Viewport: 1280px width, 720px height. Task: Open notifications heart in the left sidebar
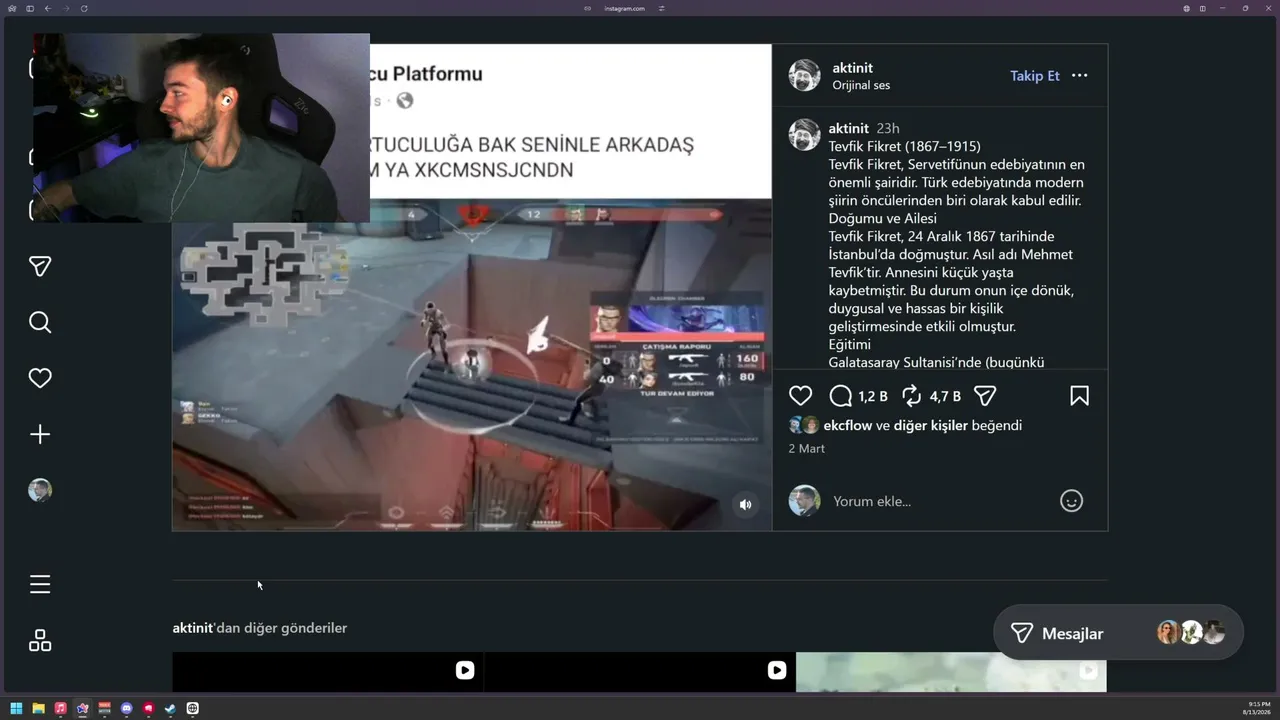pos(40,378)
